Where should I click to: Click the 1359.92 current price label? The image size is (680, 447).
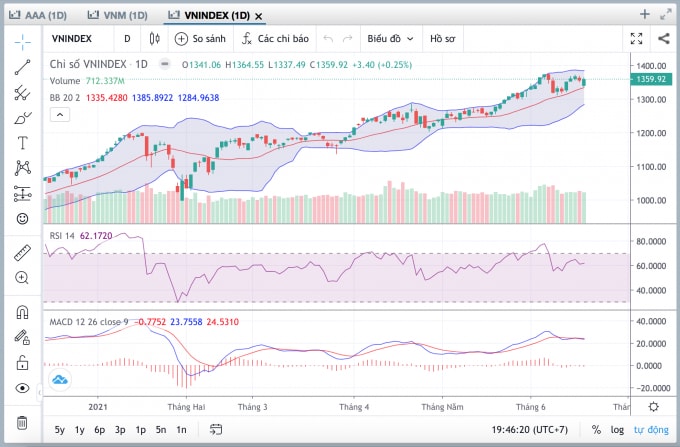[651, 79]
